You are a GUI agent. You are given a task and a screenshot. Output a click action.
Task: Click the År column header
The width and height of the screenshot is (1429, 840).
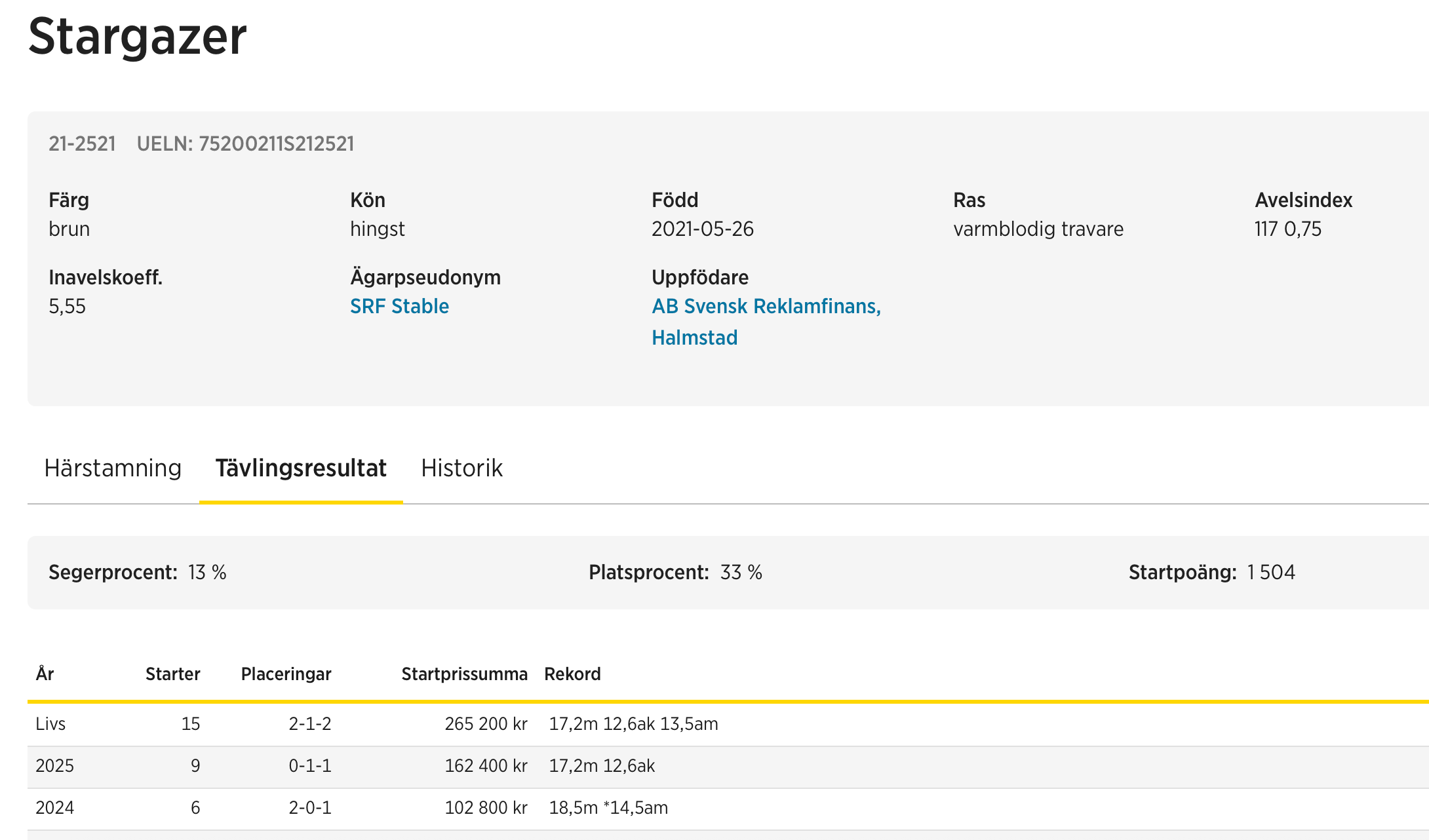tap(45, 674)
